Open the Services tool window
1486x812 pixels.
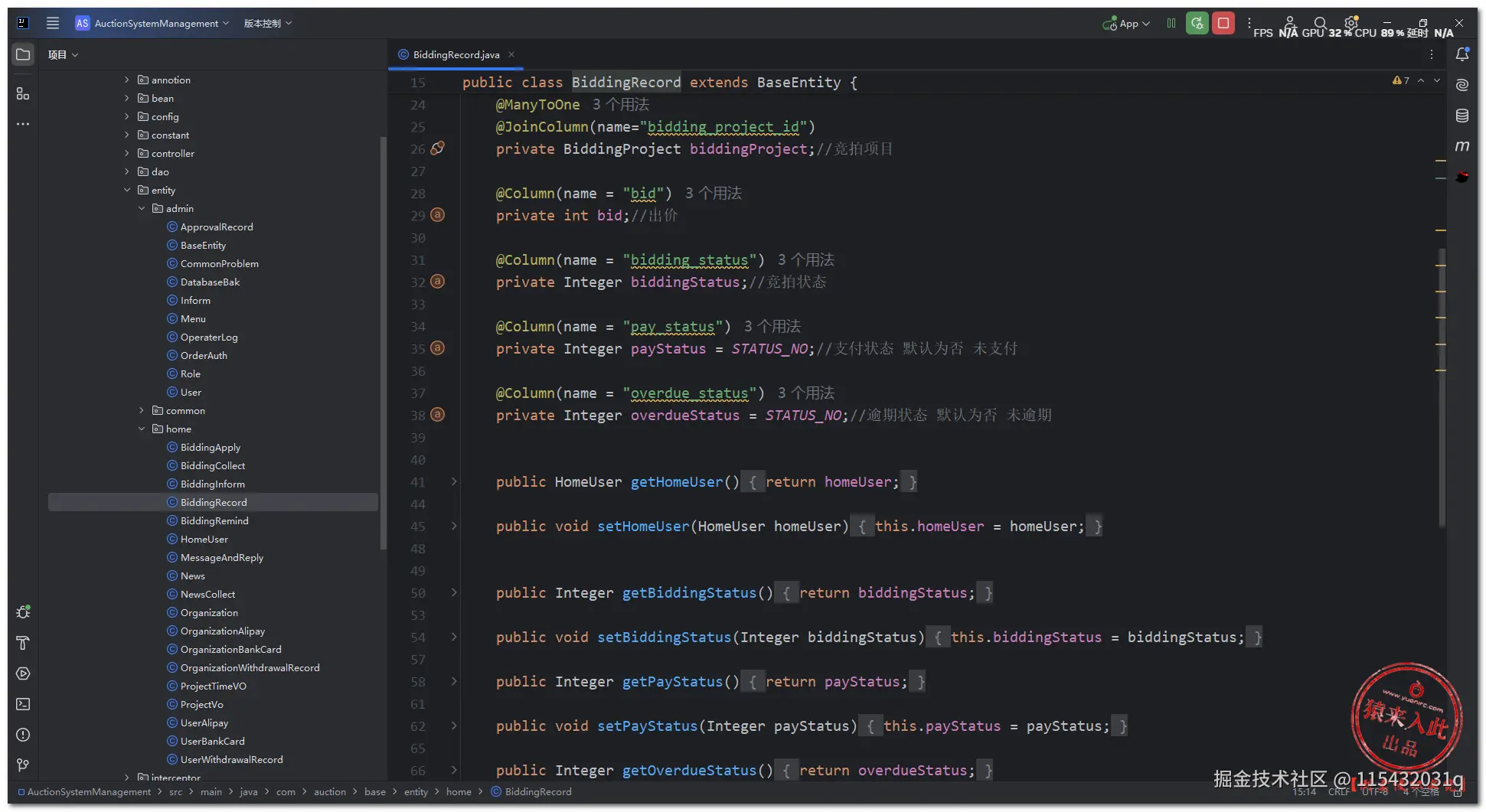(x=23, y=673)
